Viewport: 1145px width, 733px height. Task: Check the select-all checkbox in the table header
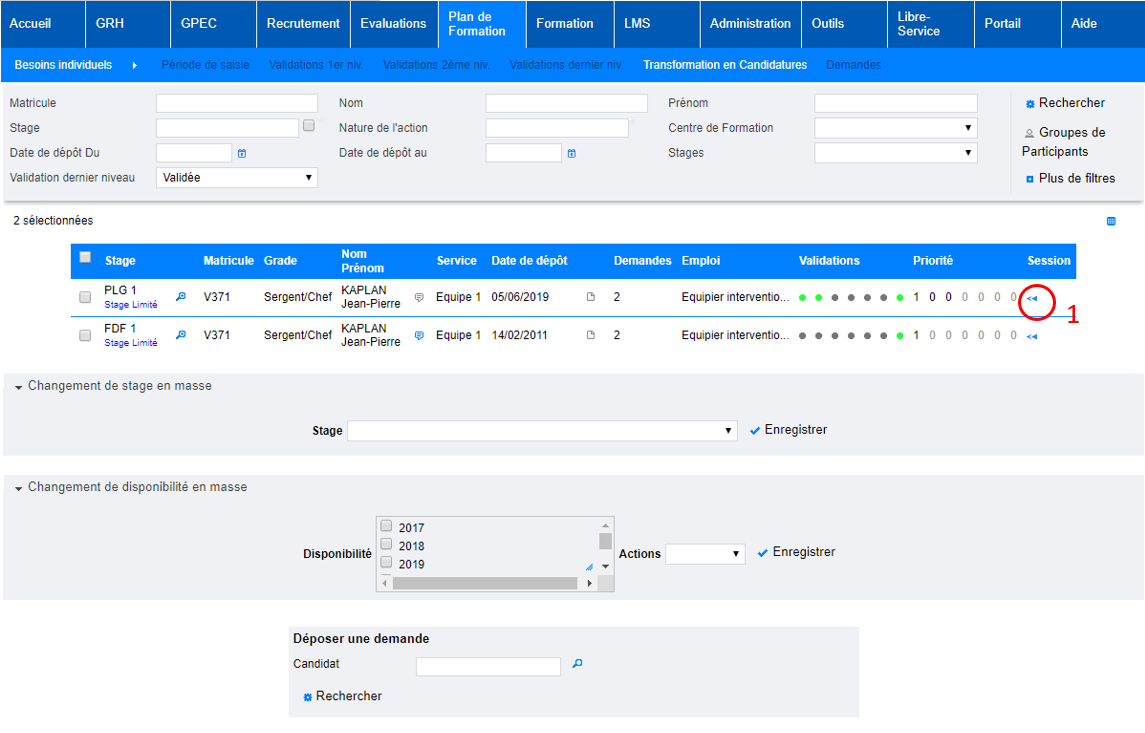(x=85, y=257)
